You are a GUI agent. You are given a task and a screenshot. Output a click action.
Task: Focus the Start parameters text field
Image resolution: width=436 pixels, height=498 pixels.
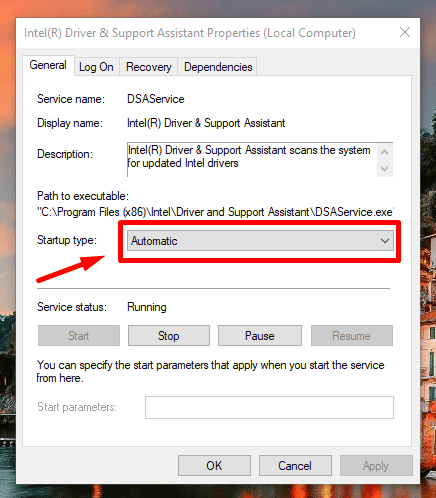pos(269,407)
